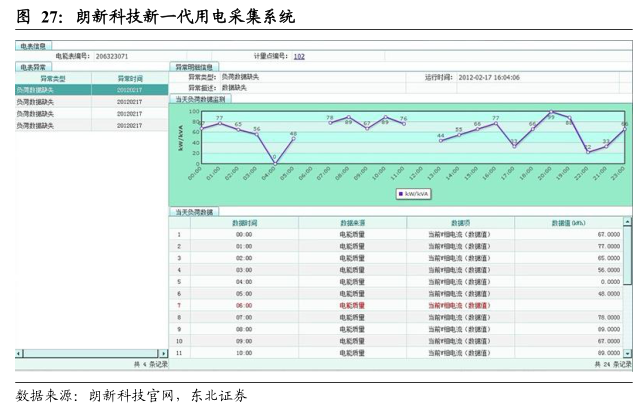Open the 电表信息 tab
643x412 pixels.
click(x=33, y=46)
